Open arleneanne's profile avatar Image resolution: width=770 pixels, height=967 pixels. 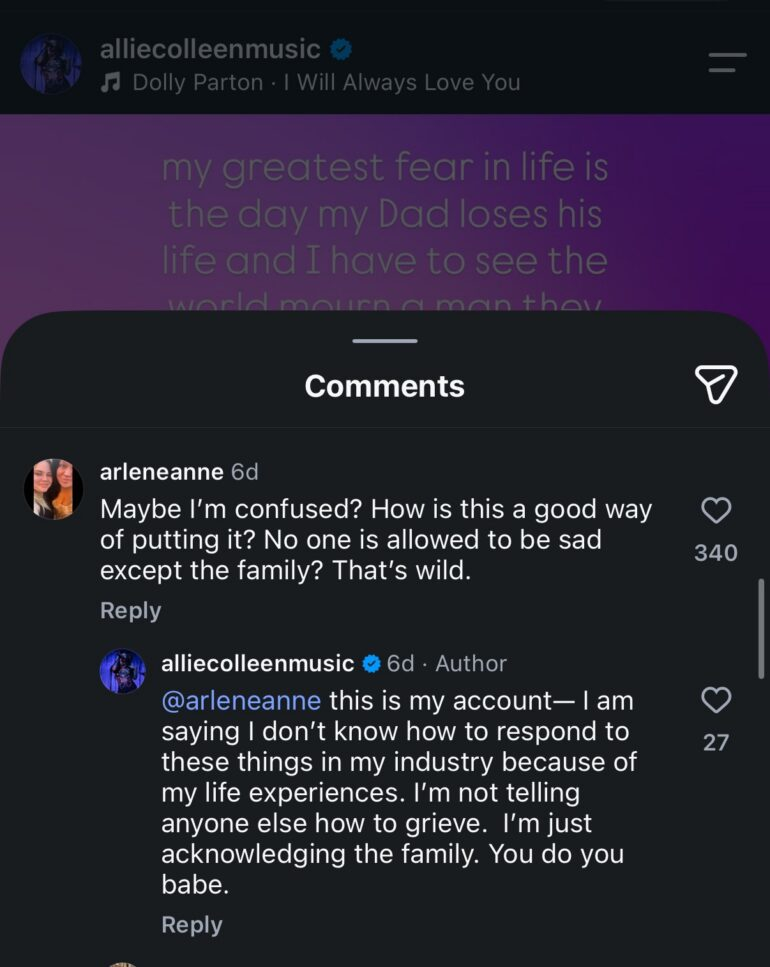54,489
